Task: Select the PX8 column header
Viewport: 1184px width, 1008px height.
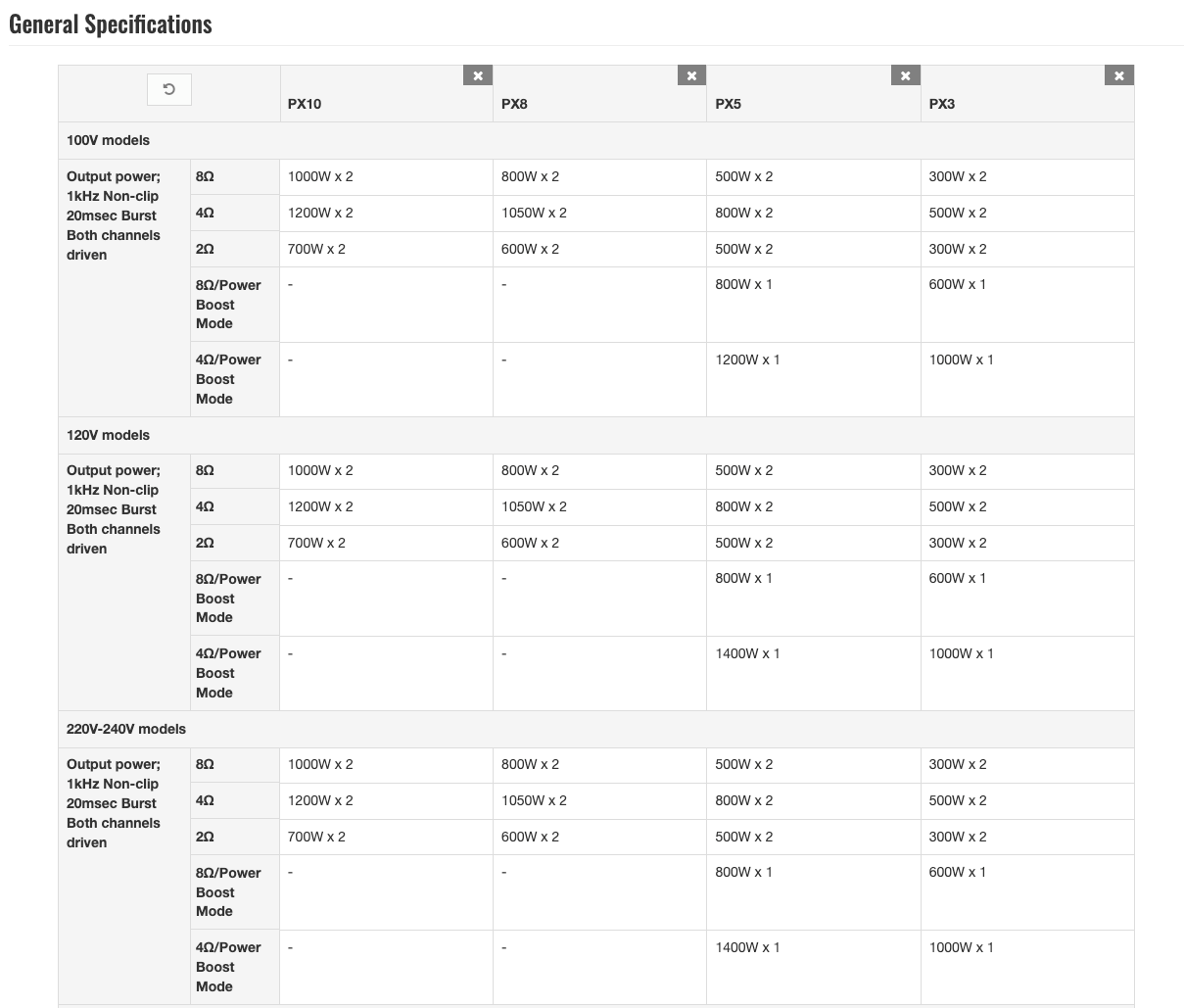Action: click(514, 104)
